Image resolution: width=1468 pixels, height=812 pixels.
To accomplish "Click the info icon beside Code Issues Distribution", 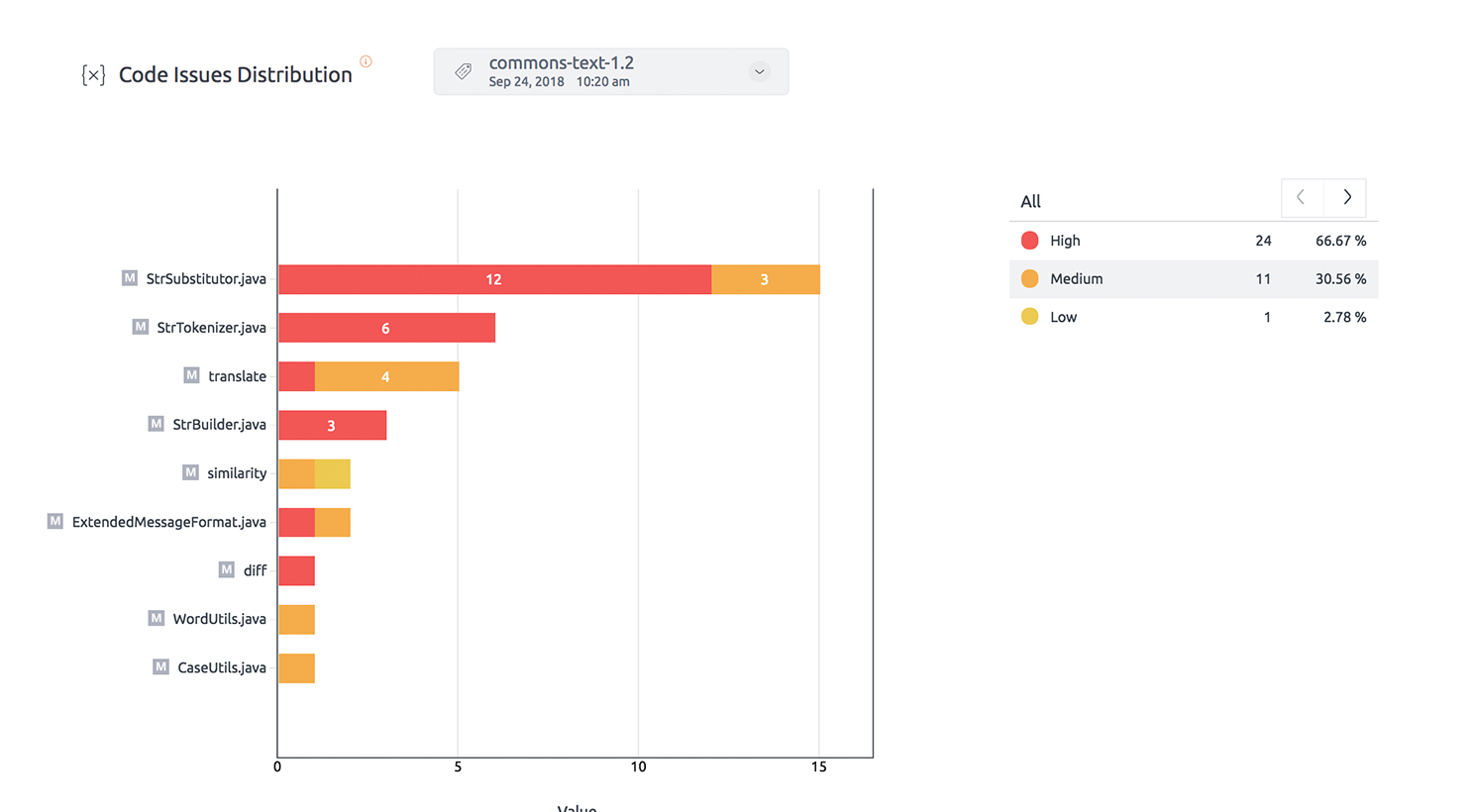I will pyautogui.click(x=366, y=61).
